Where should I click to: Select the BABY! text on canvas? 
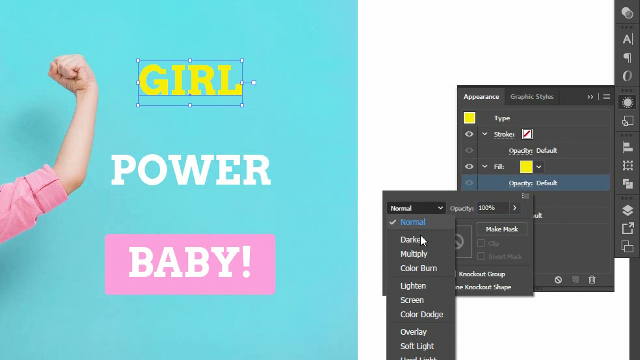(190, 262)
